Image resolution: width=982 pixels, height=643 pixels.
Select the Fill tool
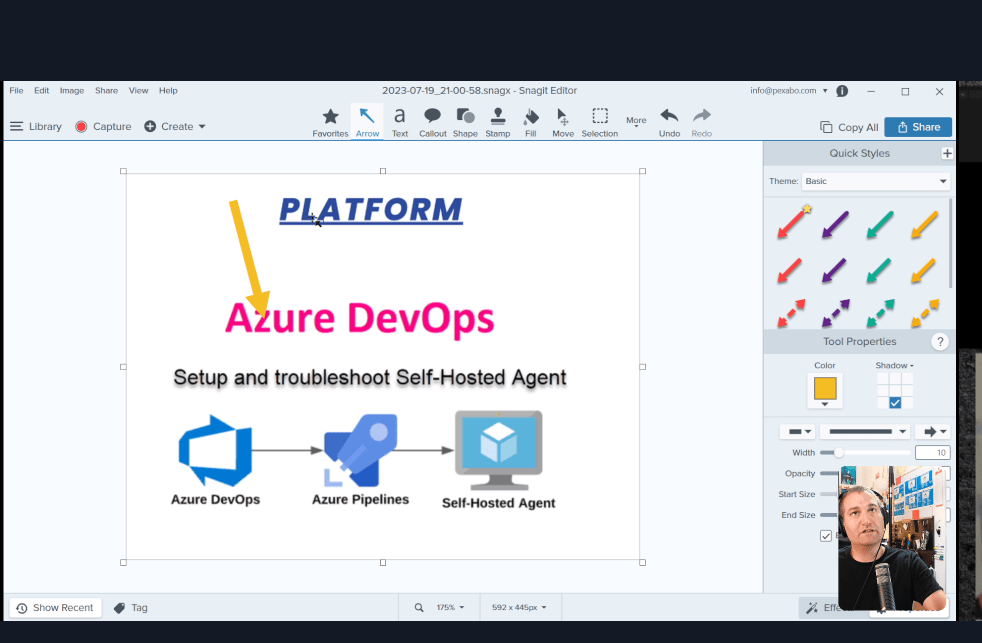coord(530,122)
